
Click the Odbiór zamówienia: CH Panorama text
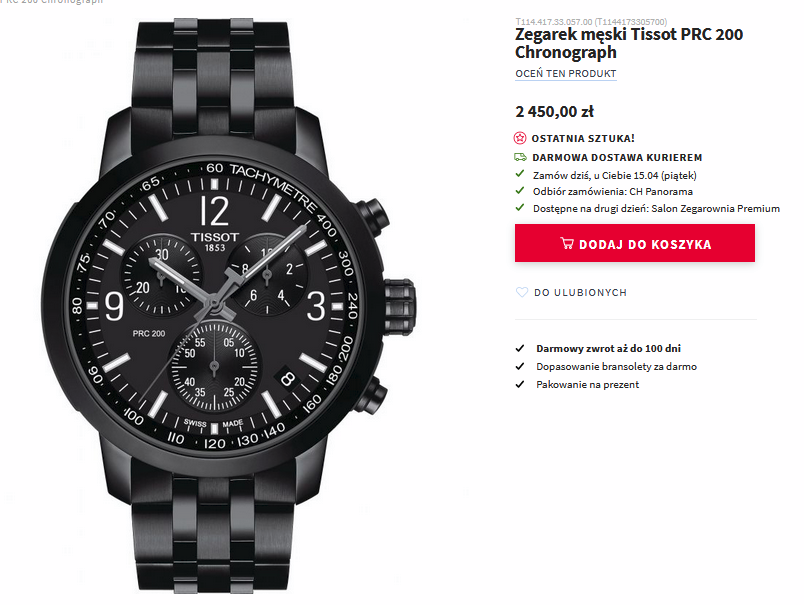(x=613, y=191)
